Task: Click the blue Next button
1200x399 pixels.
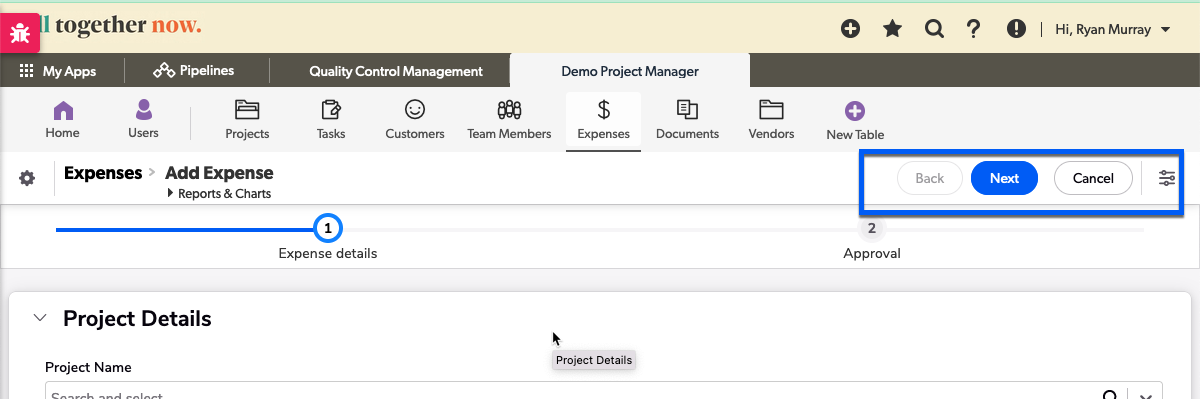Action: coord(1004,178)
